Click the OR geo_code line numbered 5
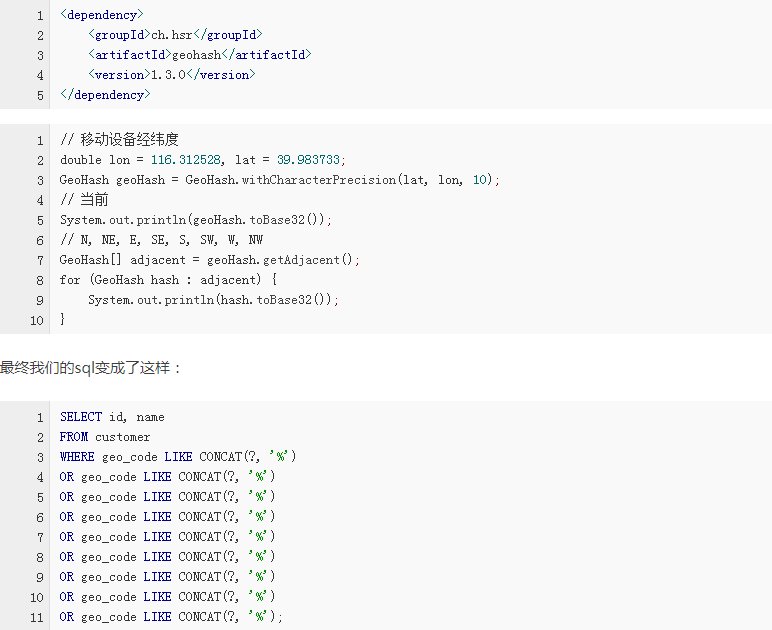The height and width of the screenshot is (630, 772). pos(167,497)
